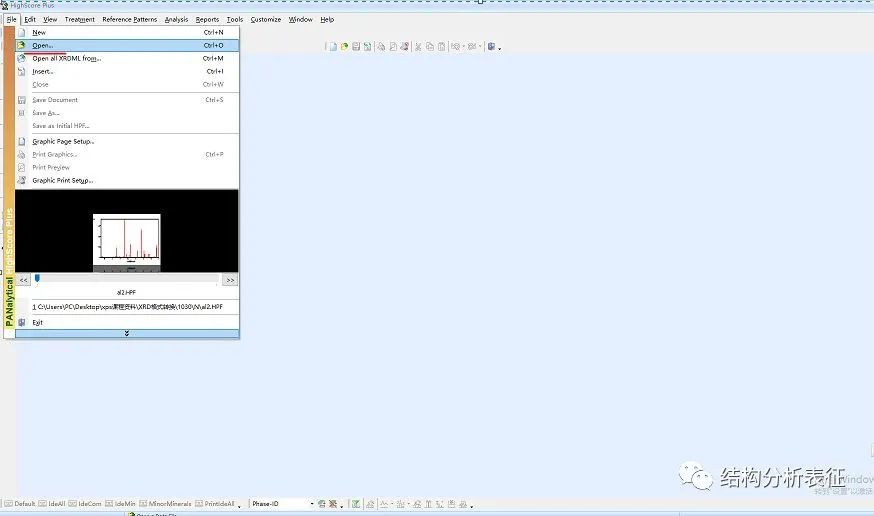
Task: Open the Reports menu
Action: [207, 20]
